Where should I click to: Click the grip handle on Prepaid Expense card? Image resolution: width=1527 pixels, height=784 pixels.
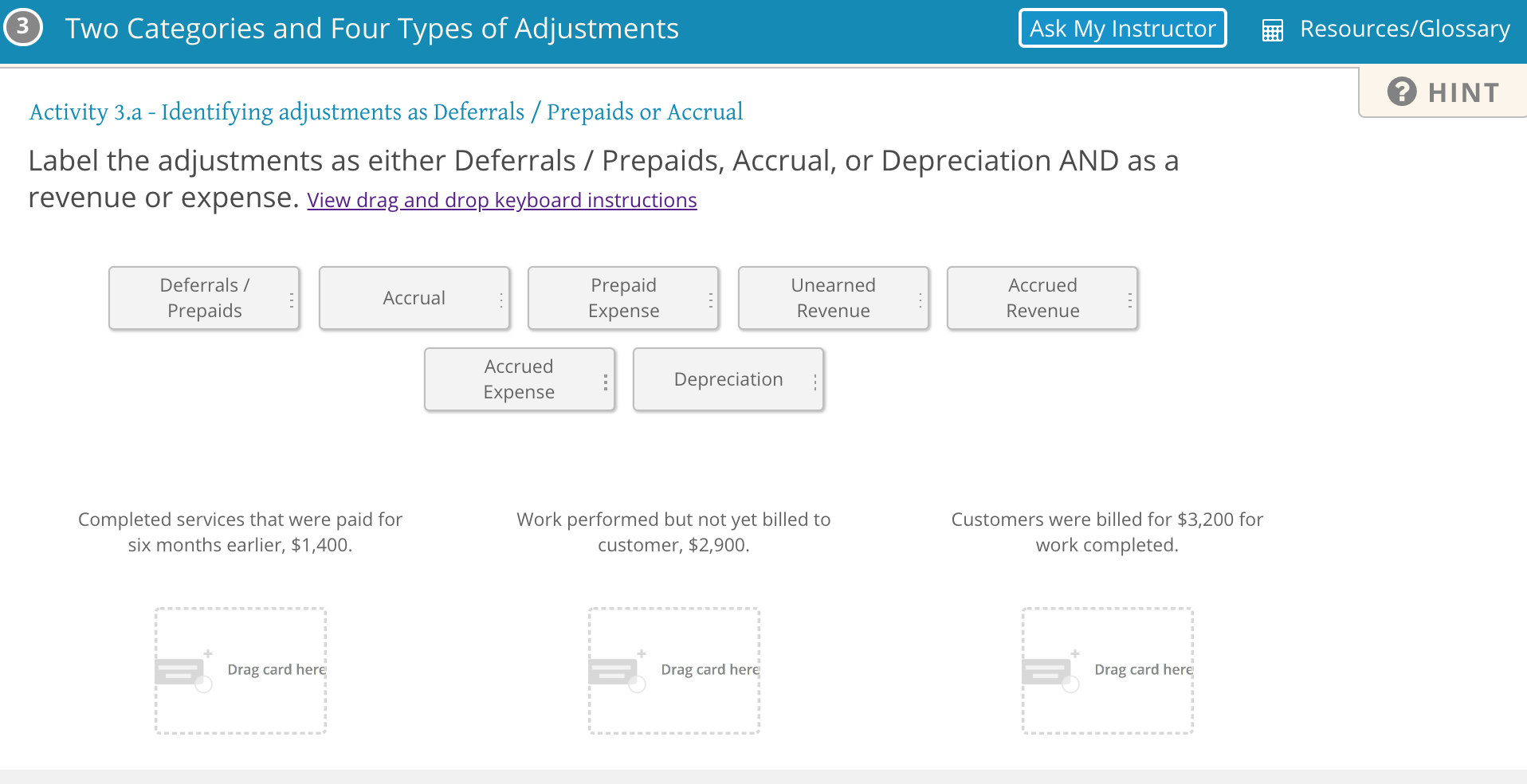[710, 299]
